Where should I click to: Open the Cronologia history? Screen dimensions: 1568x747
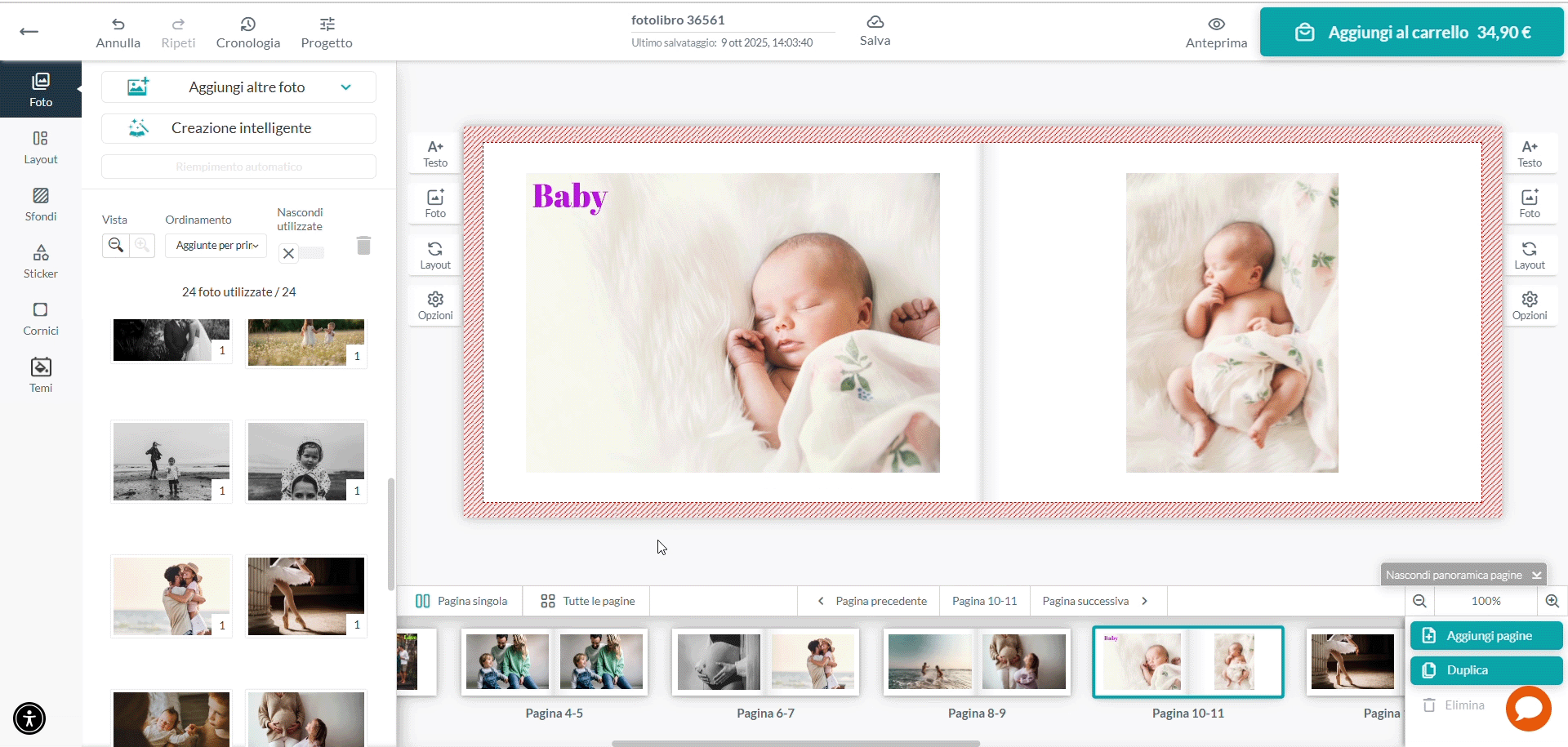[248, 33]
